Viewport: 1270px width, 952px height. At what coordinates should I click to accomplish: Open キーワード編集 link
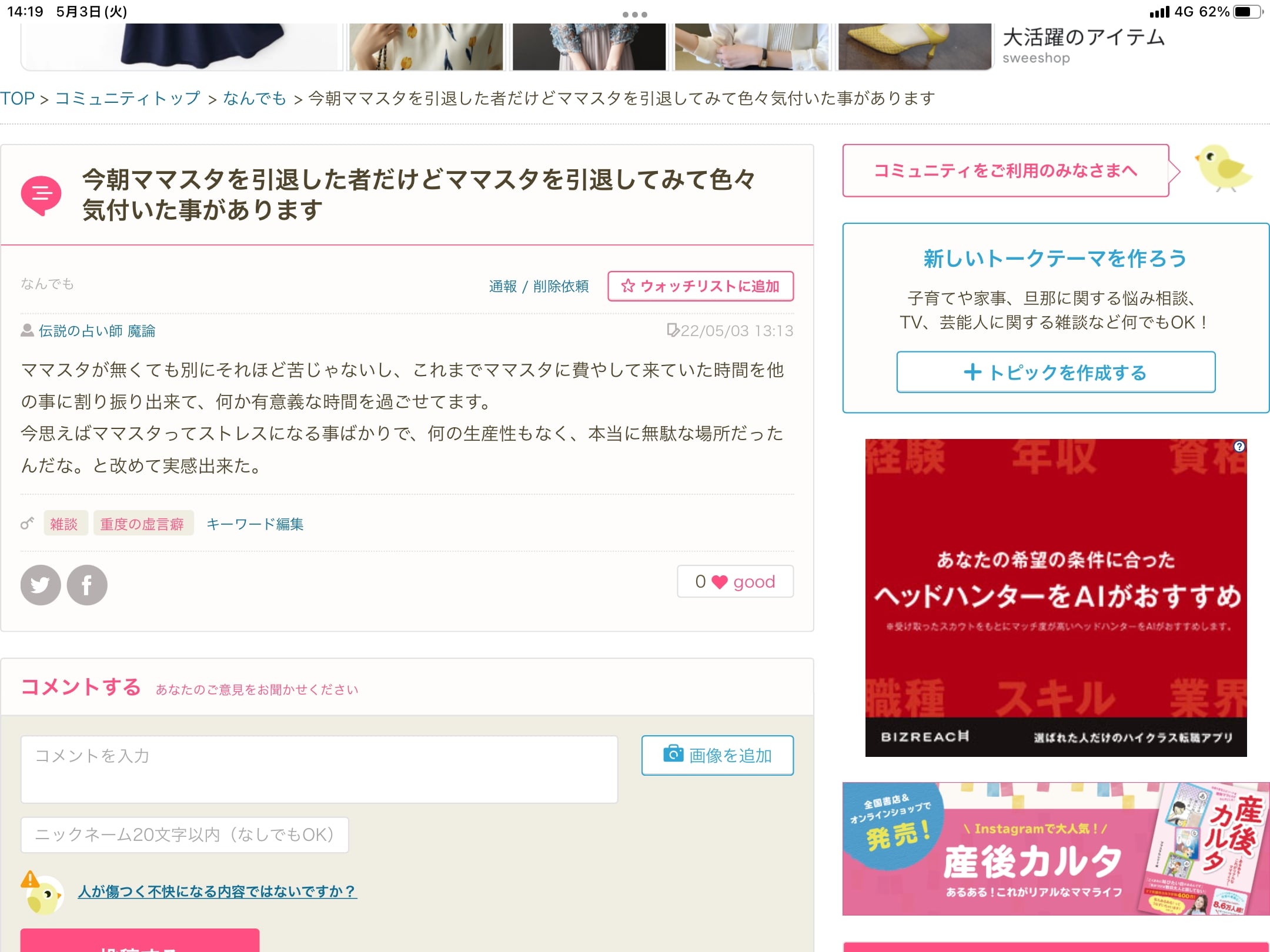point(255,524)
